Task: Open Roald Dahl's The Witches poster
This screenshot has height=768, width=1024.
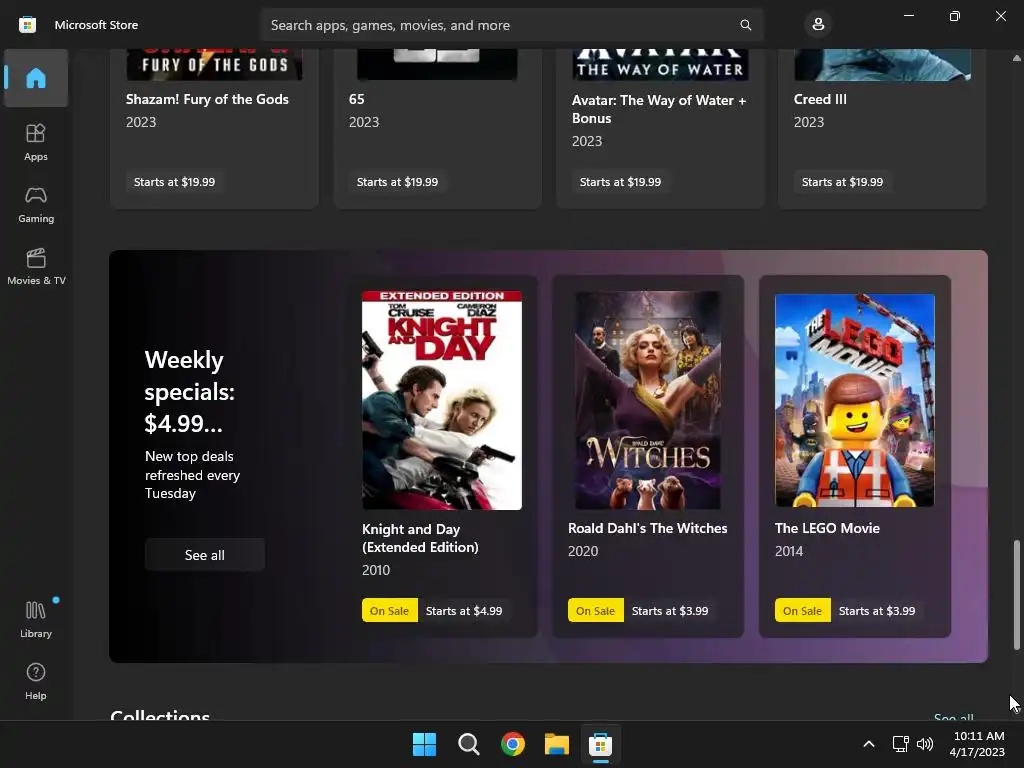Action: coord(648,400)
